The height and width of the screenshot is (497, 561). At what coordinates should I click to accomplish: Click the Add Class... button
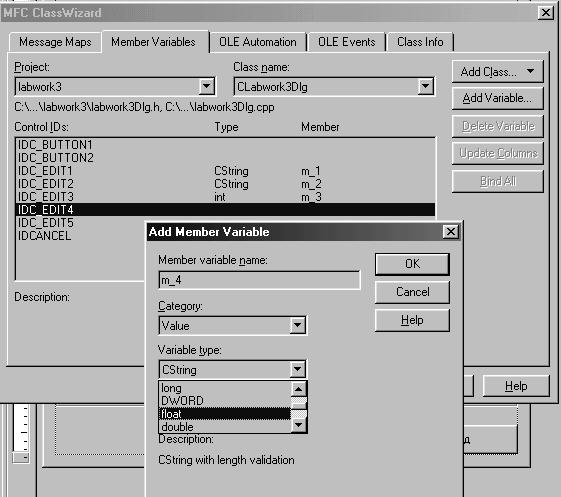(498, 72)
